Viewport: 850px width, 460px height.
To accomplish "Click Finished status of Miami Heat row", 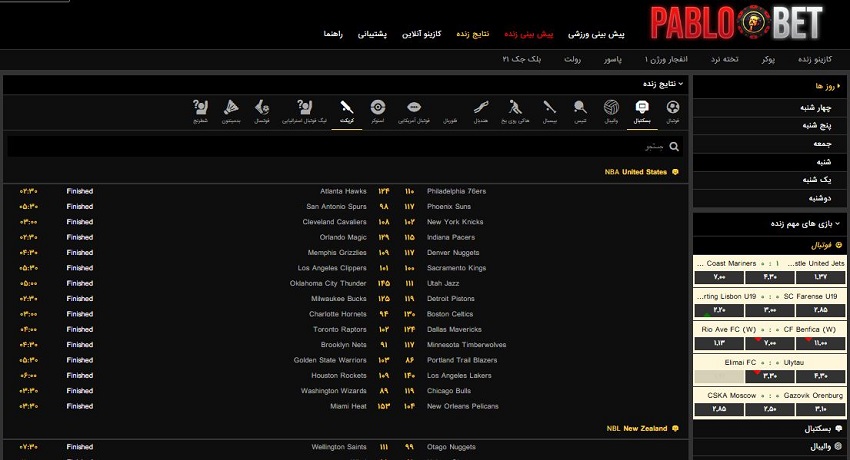I will click(80, 406).
